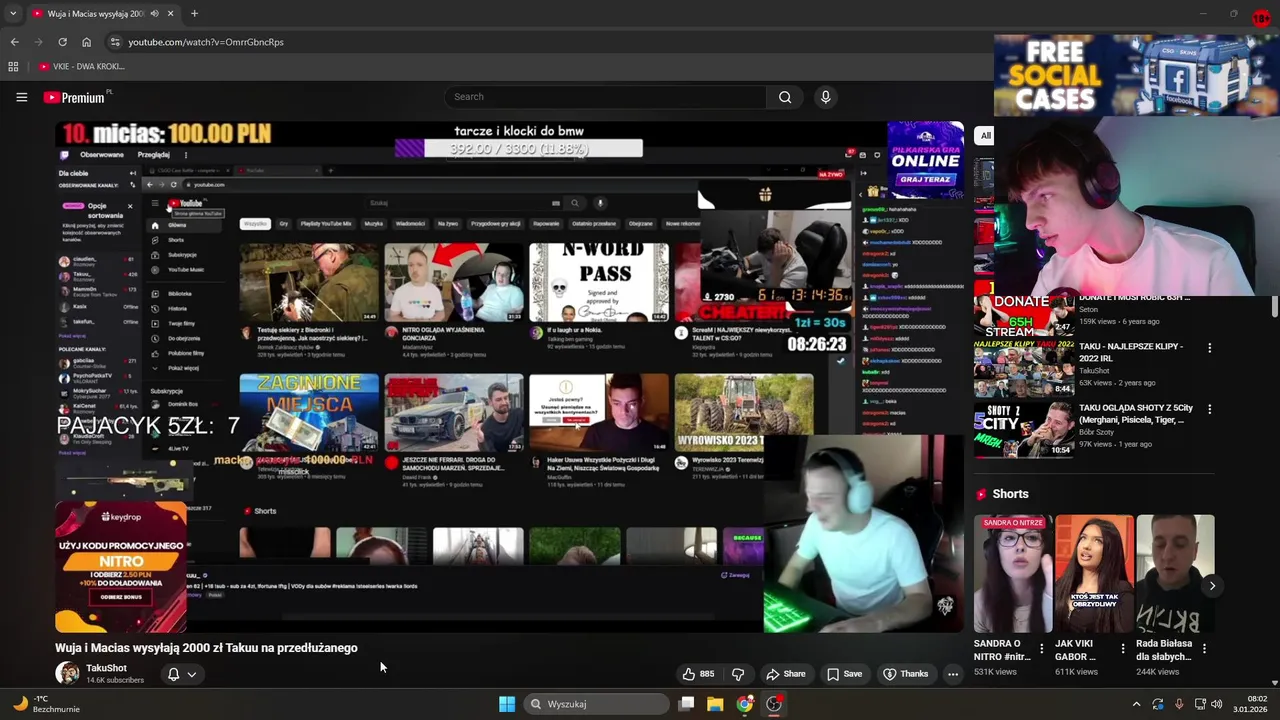Open the 'Rada Białasa dla słabych' short
Viewport: 1280px width, 720px height.
(x=1175, y=574)
